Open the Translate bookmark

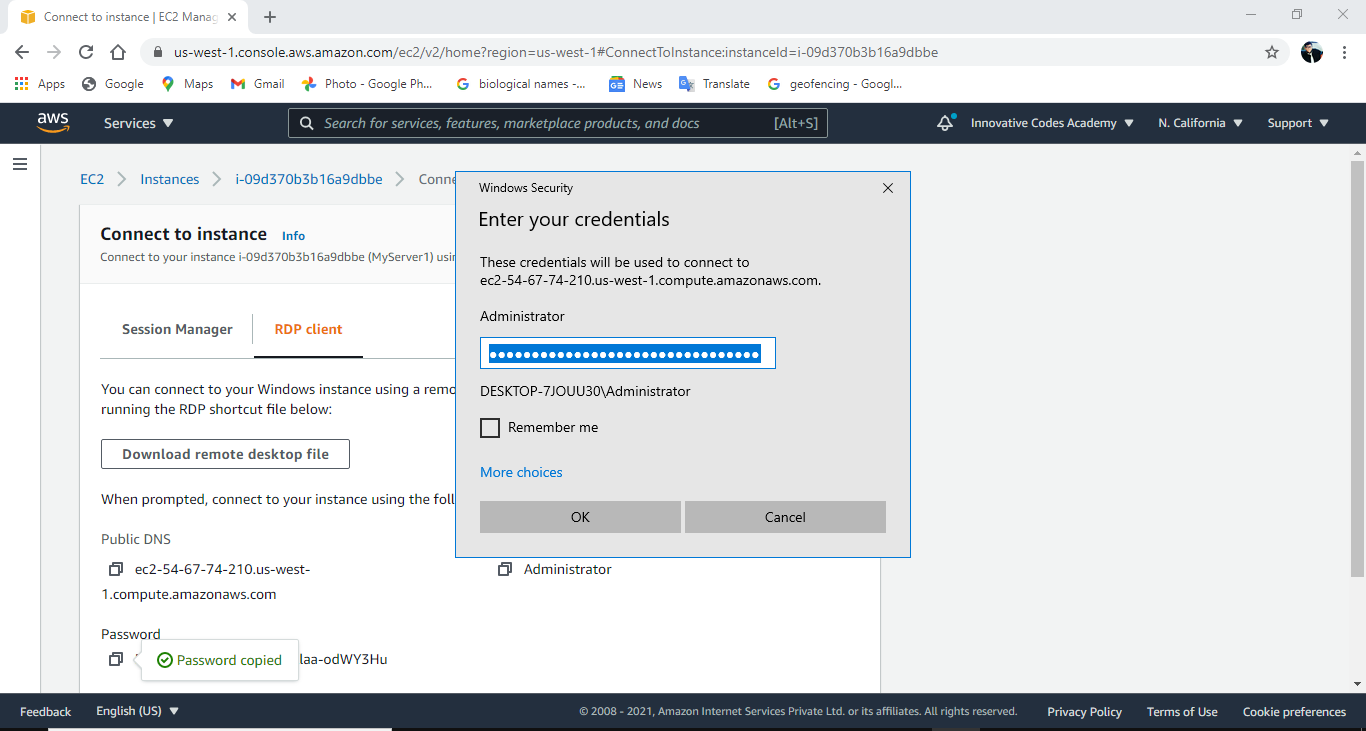pyautogui.click(x=714, y=83)
